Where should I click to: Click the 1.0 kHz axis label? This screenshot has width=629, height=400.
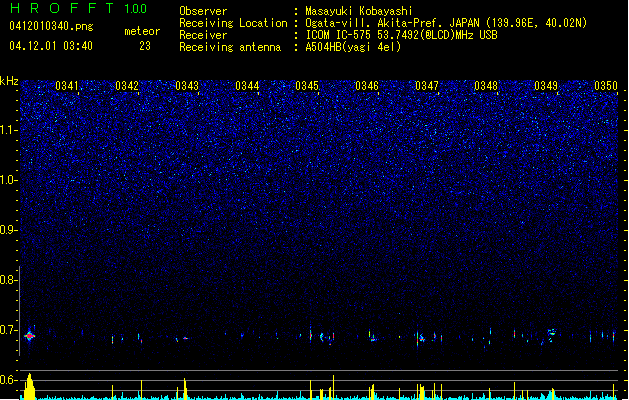[x=9, y=180]
